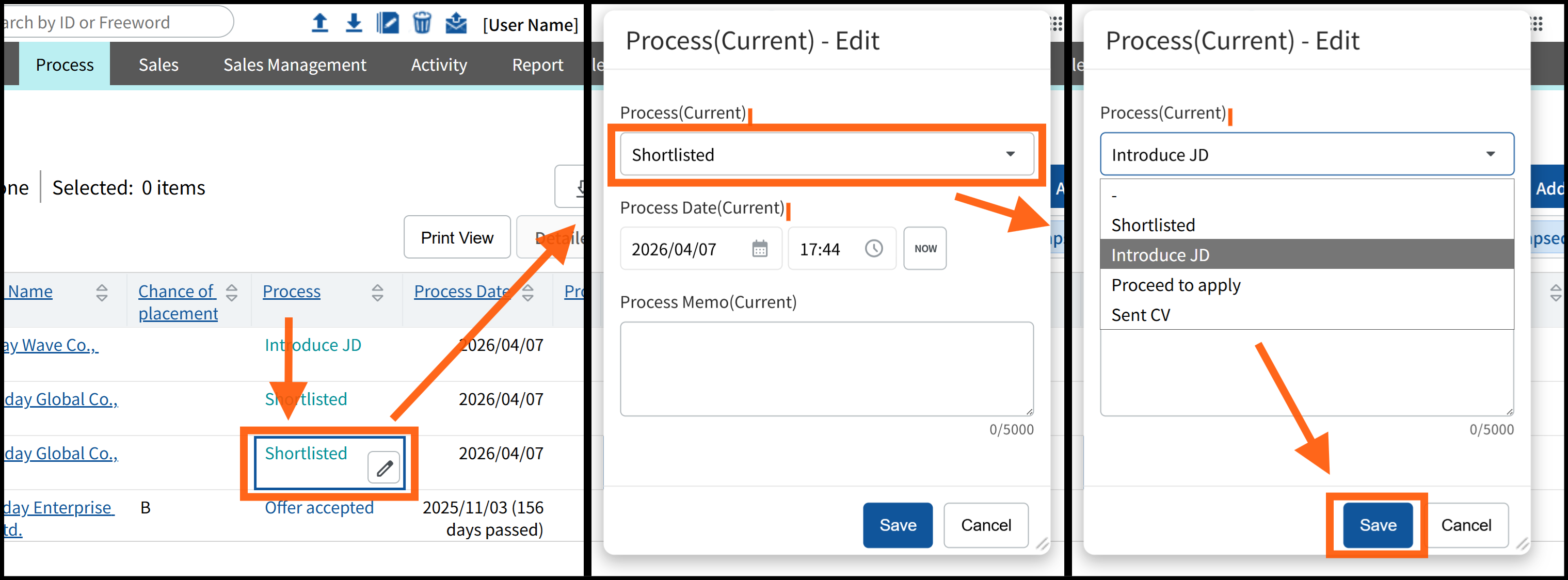
Task: Click the Print View button
Action: 457,237
